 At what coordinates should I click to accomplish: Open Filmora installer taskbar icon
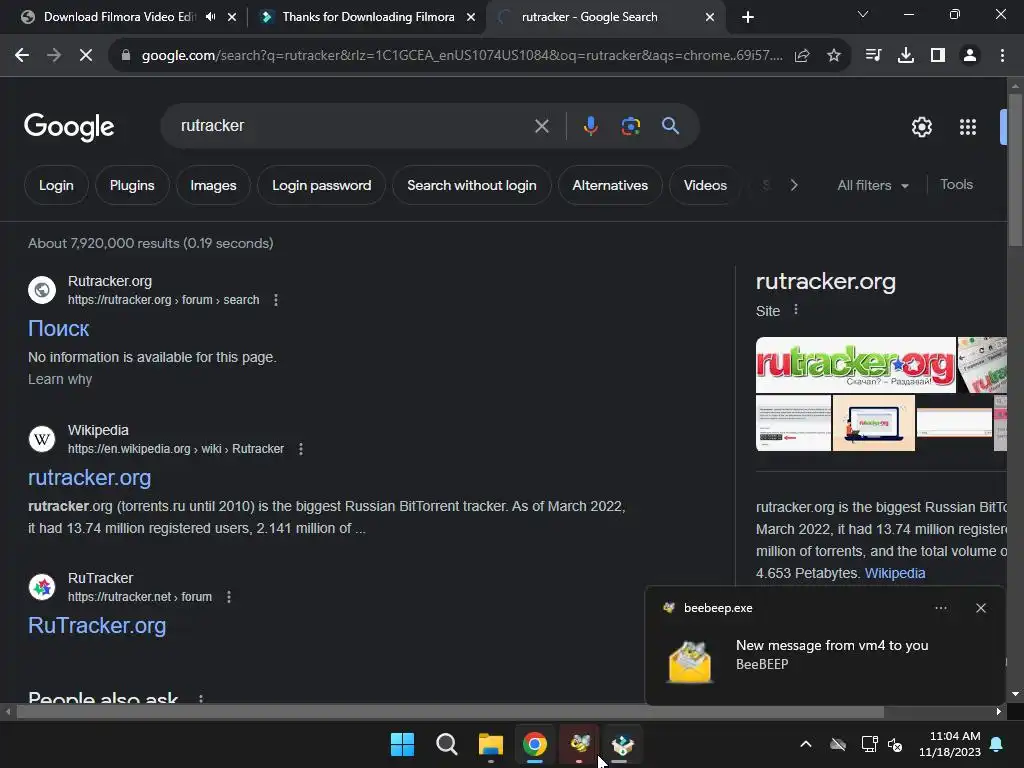coord(622,744)
